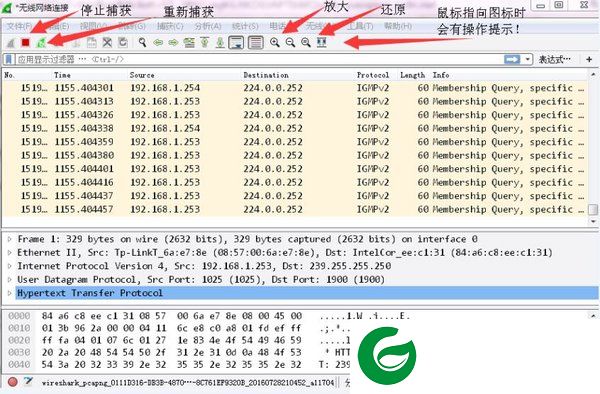Viewport: 600px width, 394px height.
Task: Open the 文件(F) menu
Action: pos(19,26)
